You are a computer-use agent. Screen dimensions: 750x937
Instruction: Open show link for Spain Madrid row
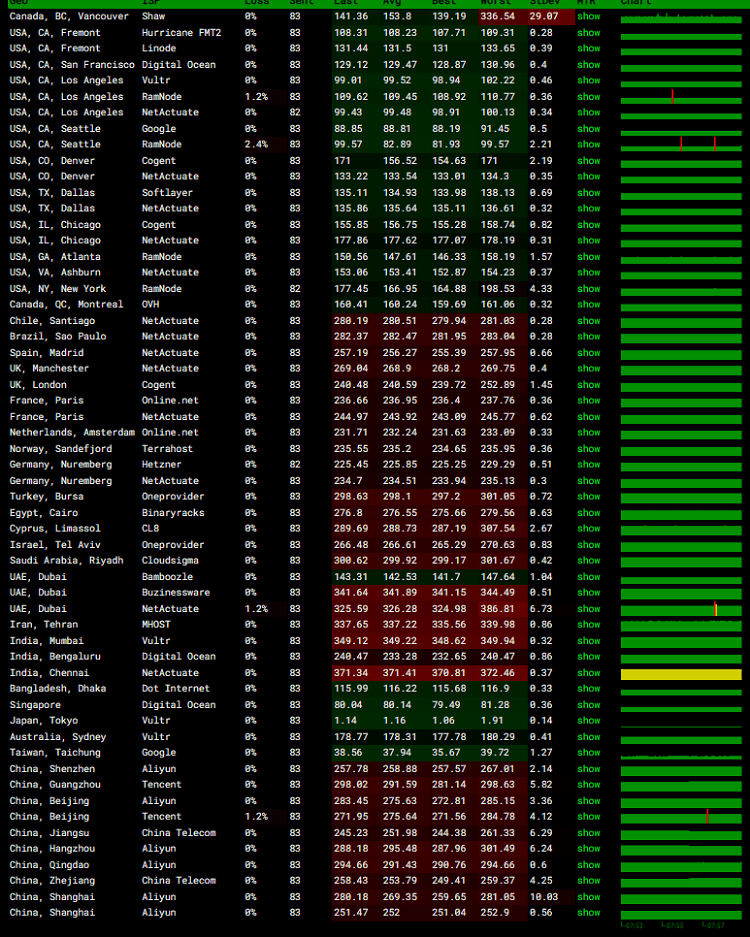[589, 353]
